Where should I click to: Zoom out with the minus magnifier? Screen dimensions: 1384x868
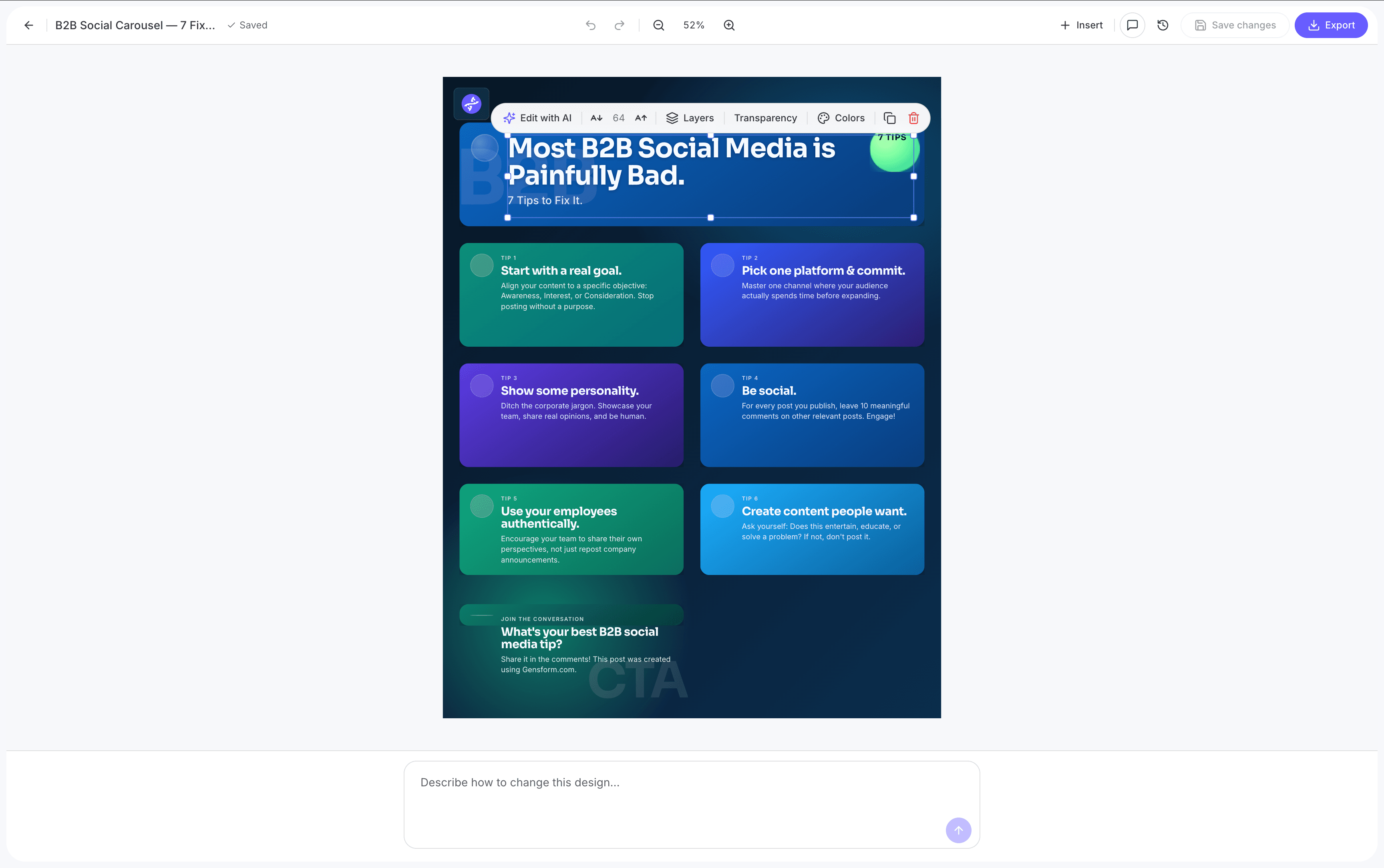[658, 25]
